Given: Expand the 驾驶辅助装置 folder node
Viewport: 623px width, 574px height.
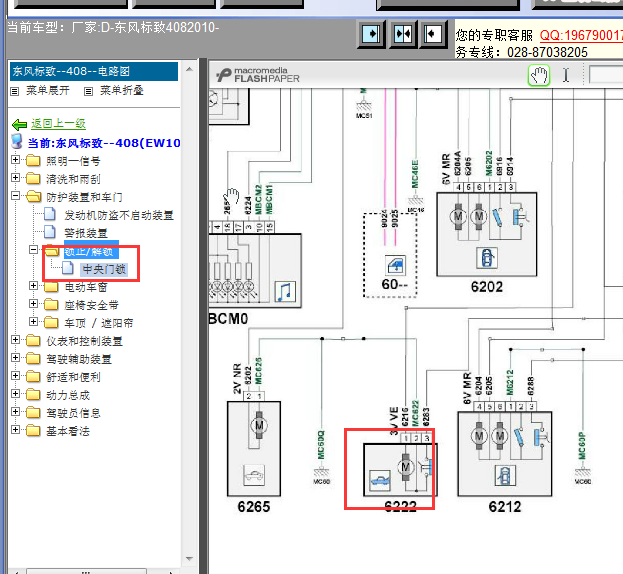Looking at the screenshot, I should (x=15, y=358).
